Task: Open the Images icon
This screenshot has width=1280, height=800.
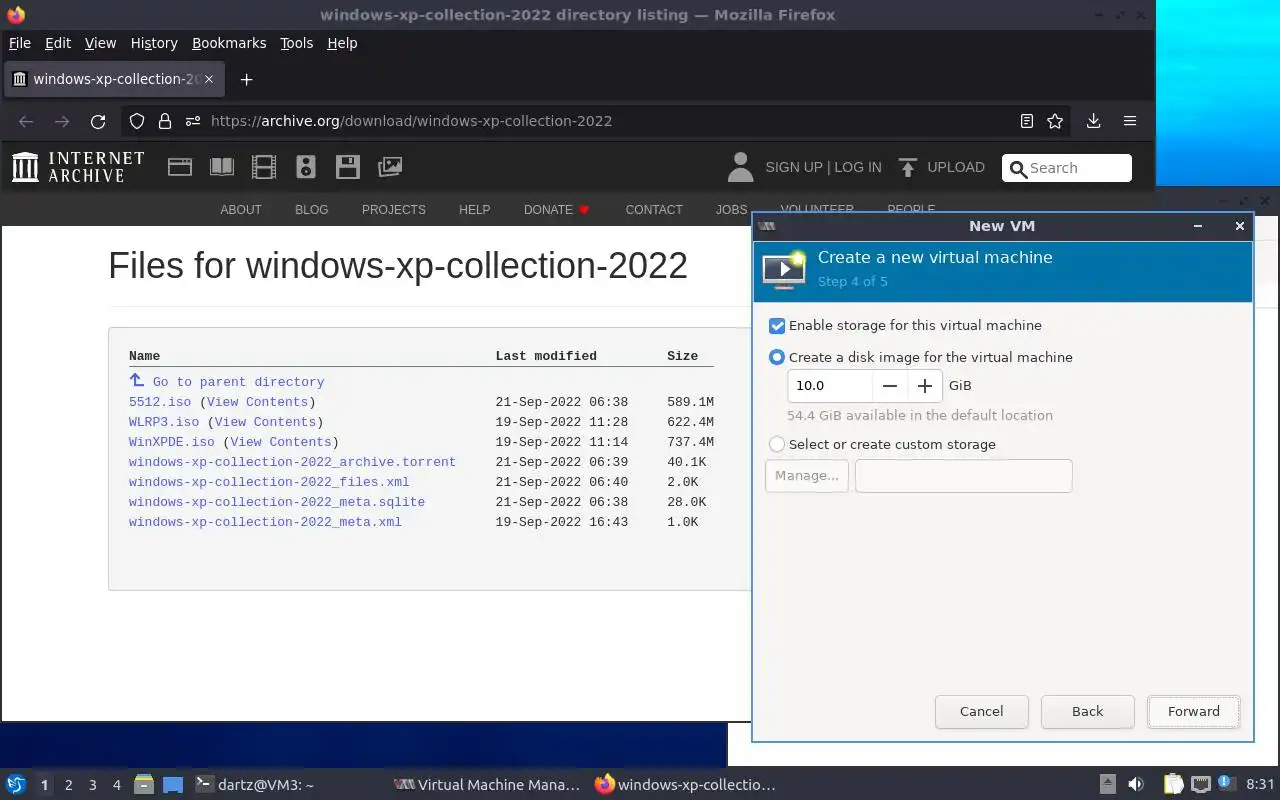Action: [x=390, y=167]
